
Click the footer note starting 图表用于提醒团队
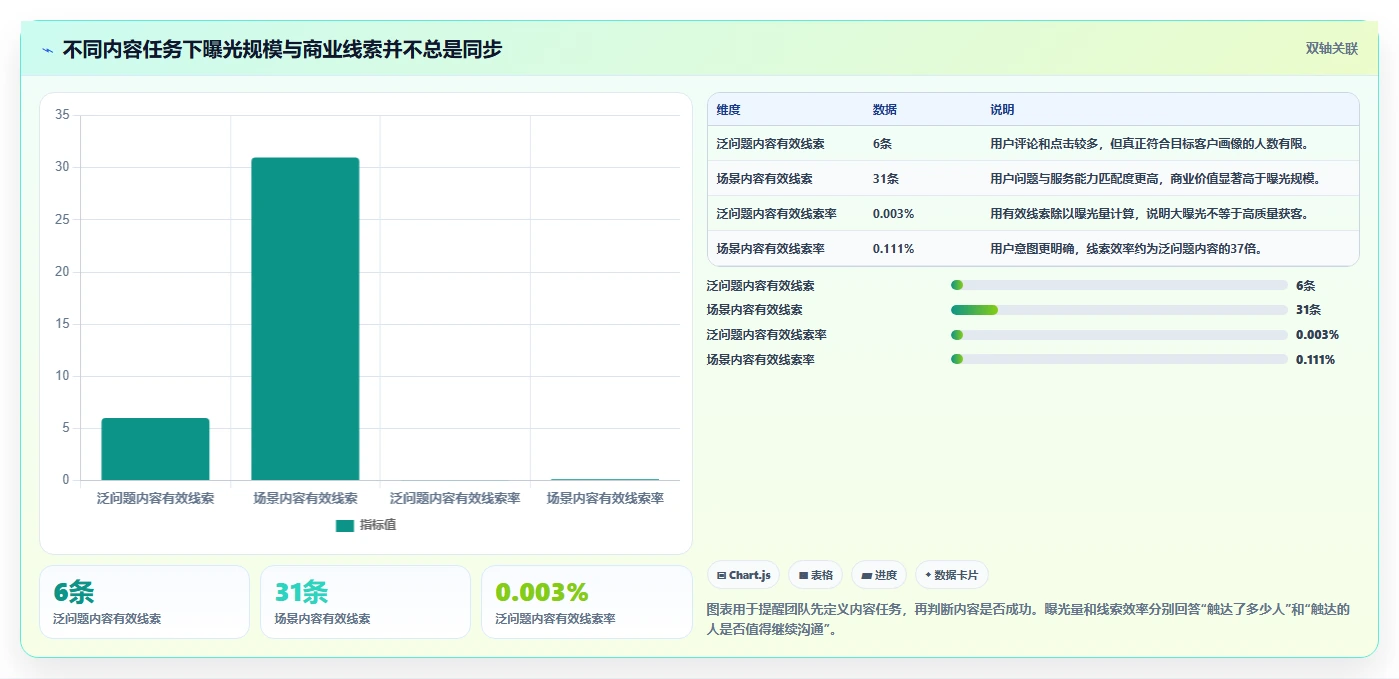pos(1028,619)
